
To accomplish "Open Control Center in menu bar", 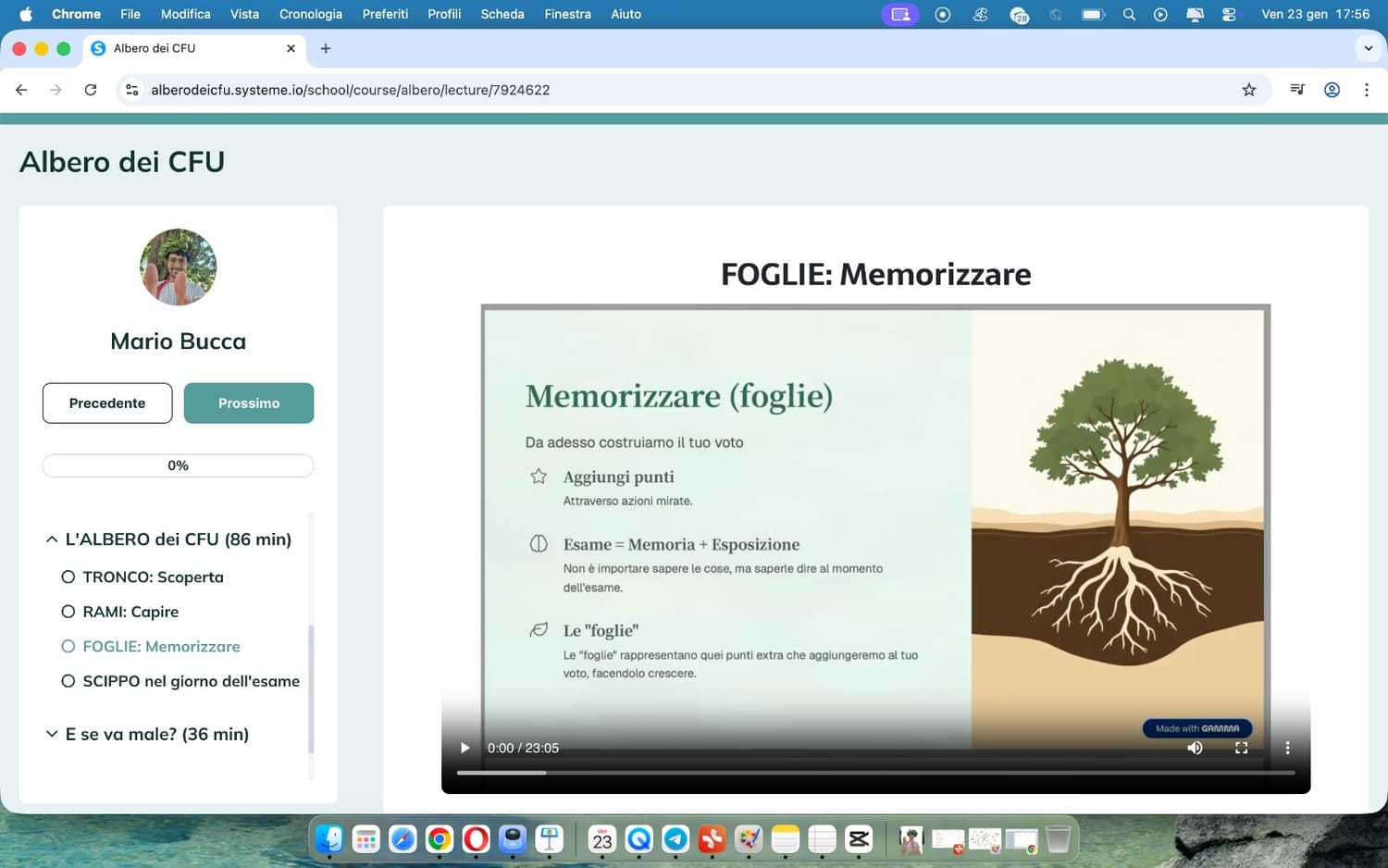I will (1229, 14).
